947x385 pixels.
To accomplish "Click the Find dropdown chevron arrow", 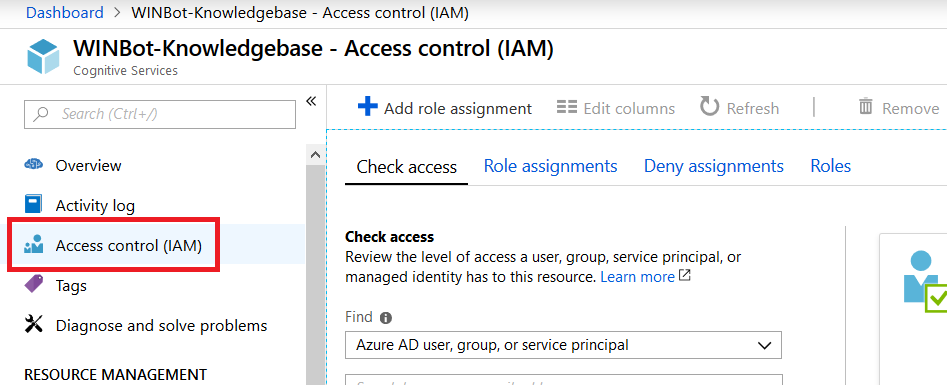I will 764,346.
